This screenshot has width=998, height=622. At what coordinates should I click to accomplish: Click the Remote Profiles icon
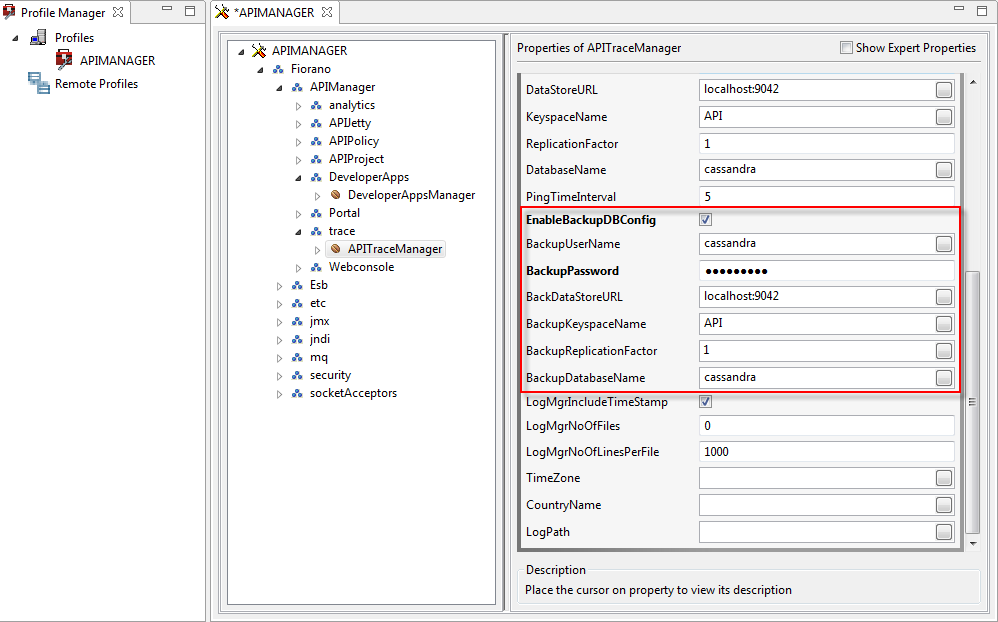[x=38, y=83]
